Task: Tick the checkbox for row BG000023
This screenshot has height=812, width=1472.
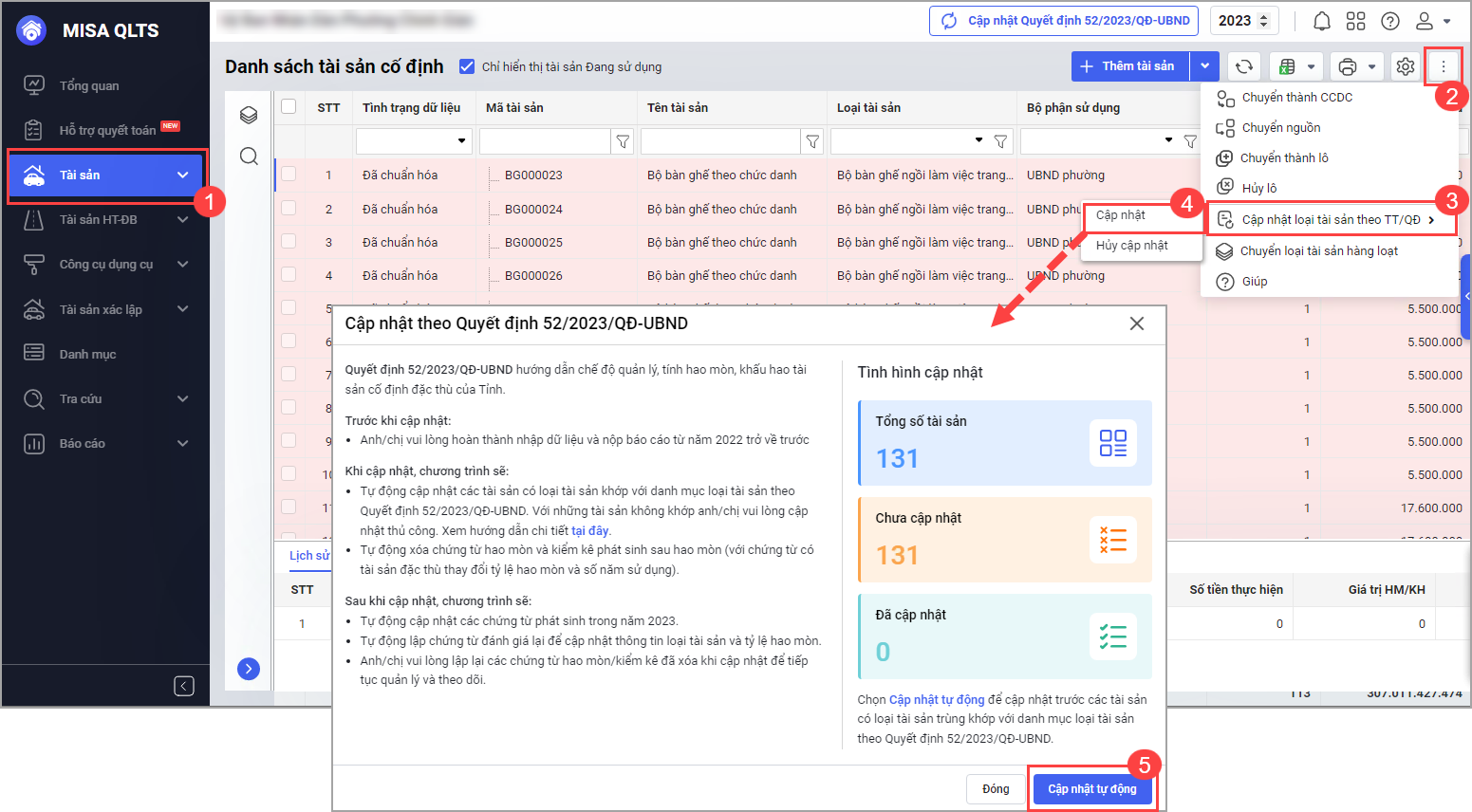Action: 289,175
